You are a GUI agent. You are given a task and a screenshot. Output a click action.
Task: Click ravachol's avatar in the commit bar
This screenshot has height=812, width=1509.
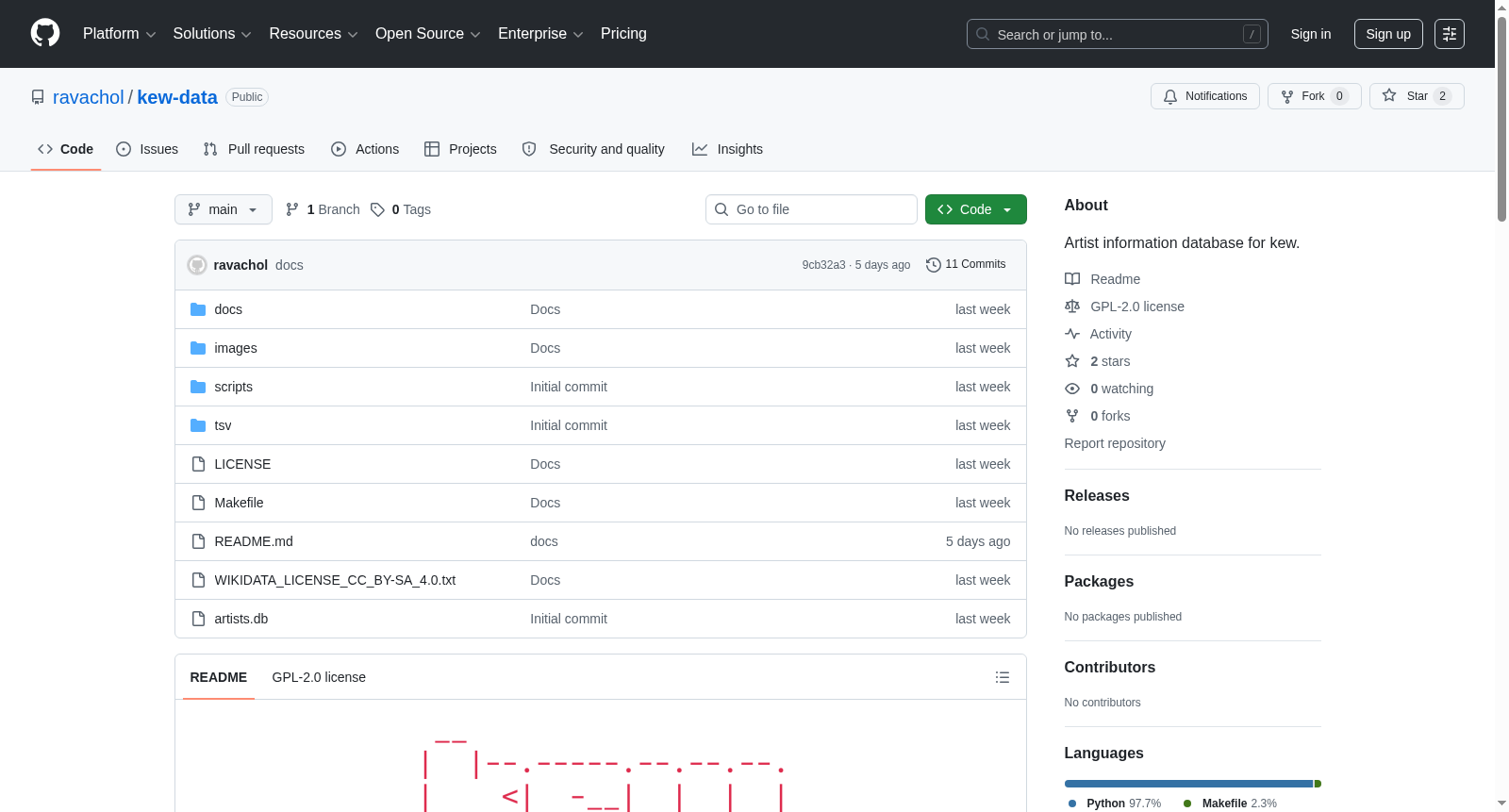pos(197,265)
